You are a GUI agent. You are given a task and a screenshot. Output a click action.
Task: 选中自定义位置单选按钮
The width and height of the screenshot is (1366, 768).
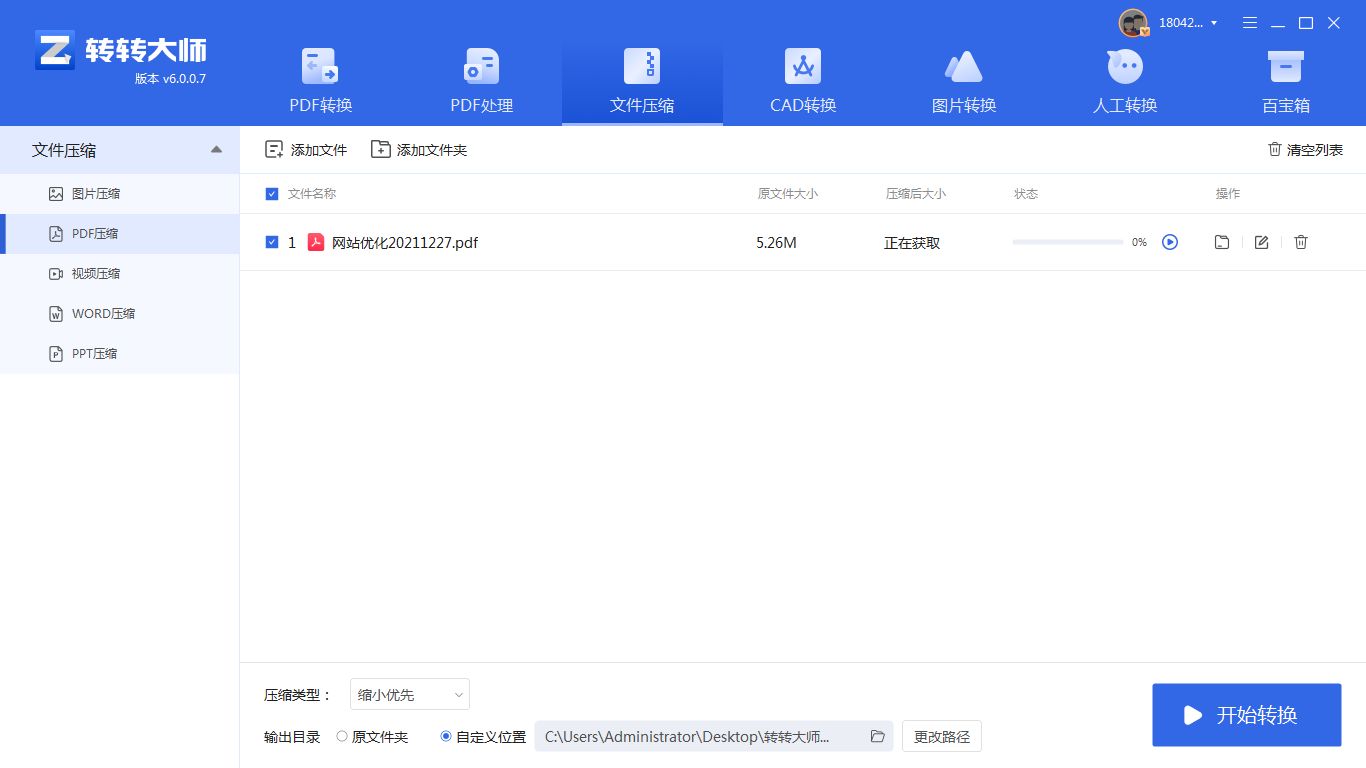pyautogui.click(x=445, y=736)
